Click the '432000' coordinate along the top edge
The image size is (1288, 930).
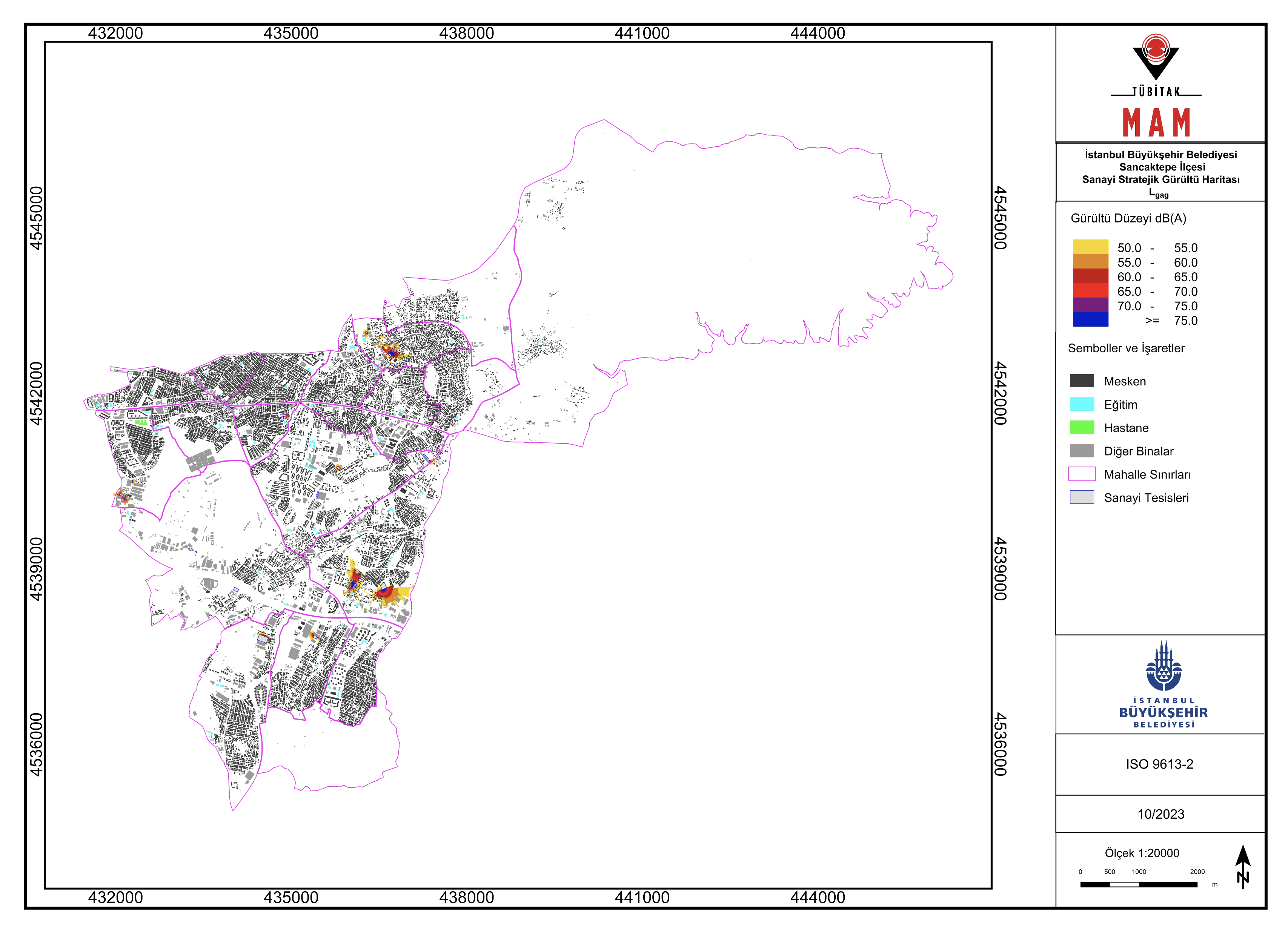click(x=115, y=33)
